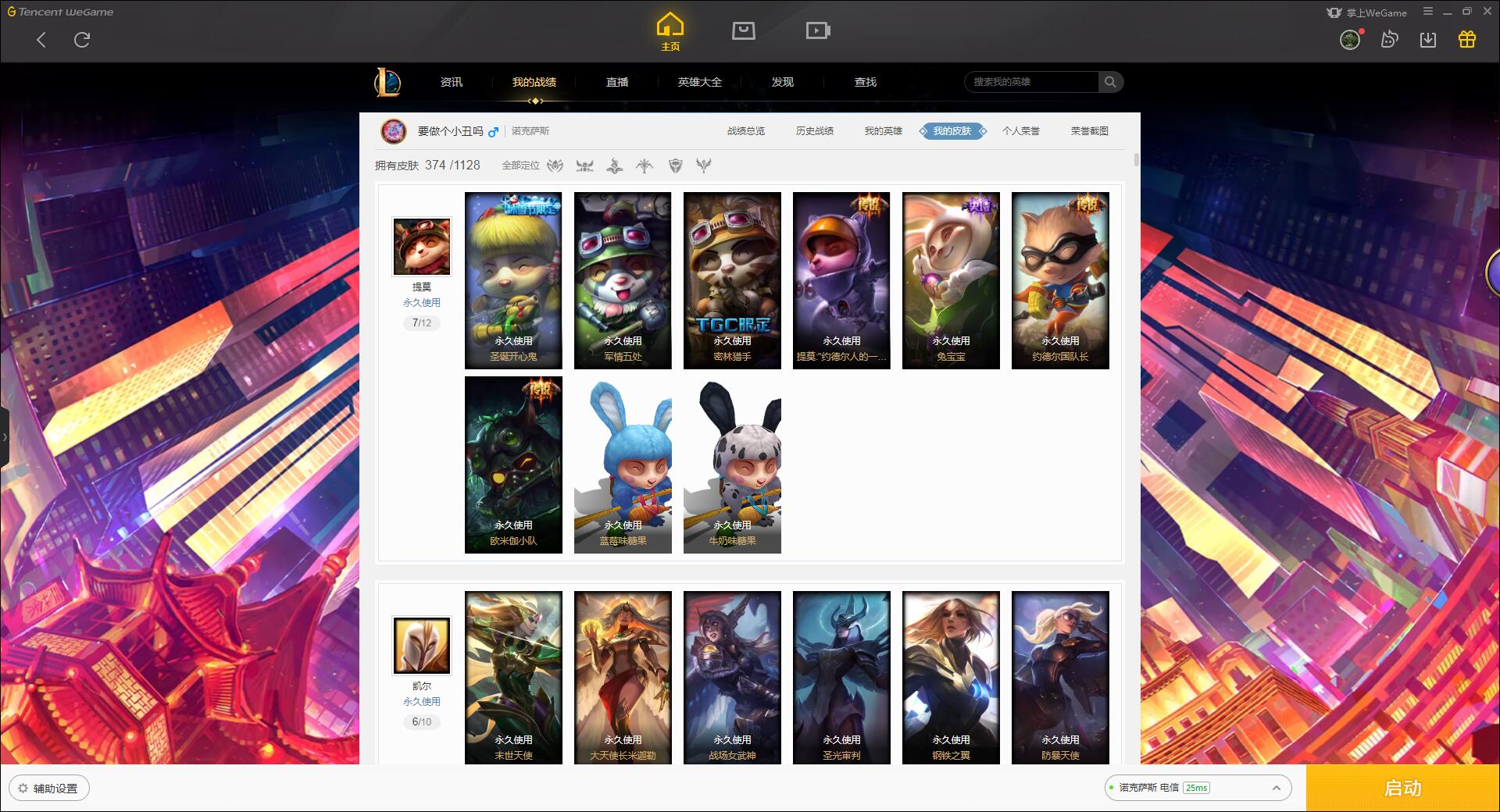This screenshot has height=812, width=1500.
Task: Click the 凯尔 champion portrait
Action: click(422, 646)
